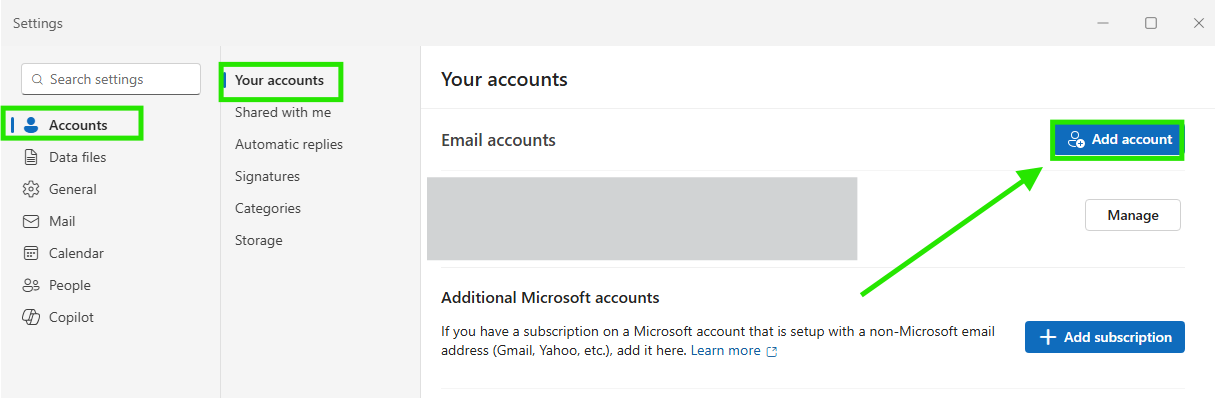Click the Calendar icon in sidebar

click(x=31, y=253)
